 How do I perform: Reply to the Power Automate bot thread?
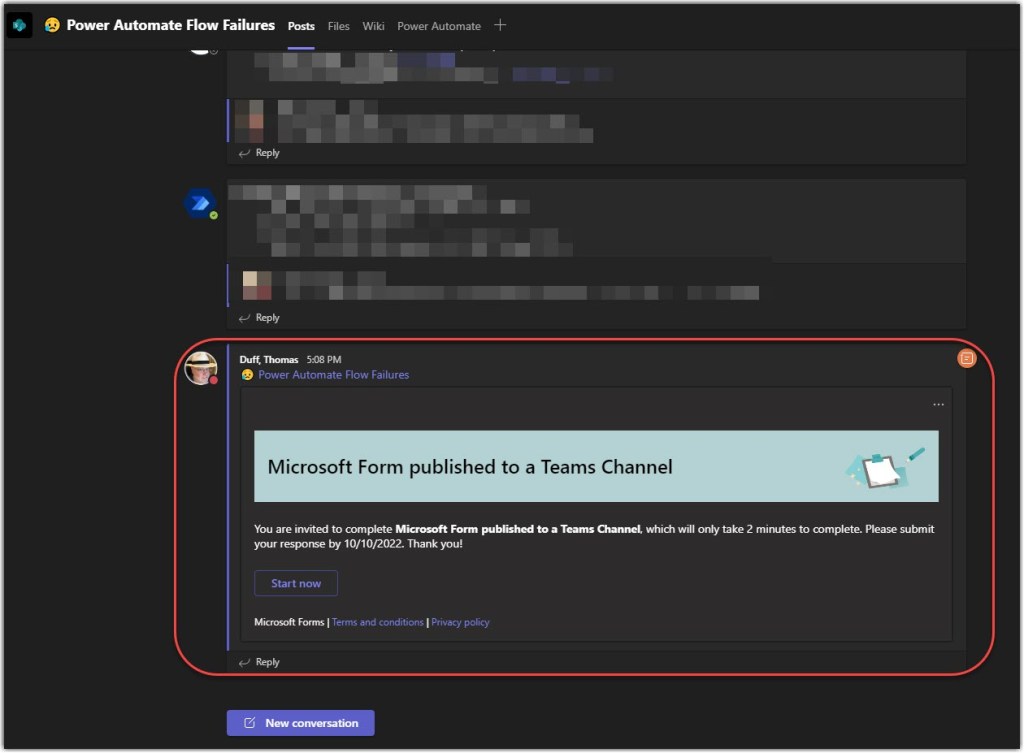[x=260, y=318]
